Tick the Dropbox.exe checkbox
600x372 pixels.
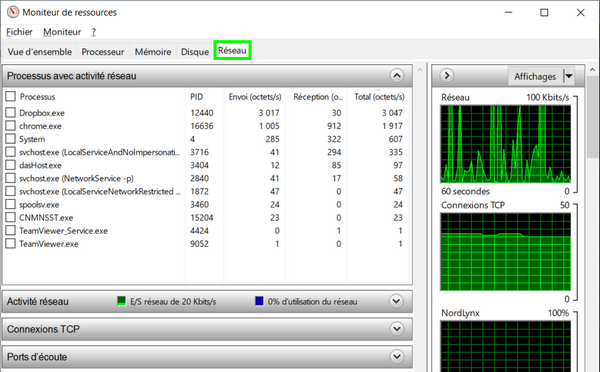click(10, 113)
